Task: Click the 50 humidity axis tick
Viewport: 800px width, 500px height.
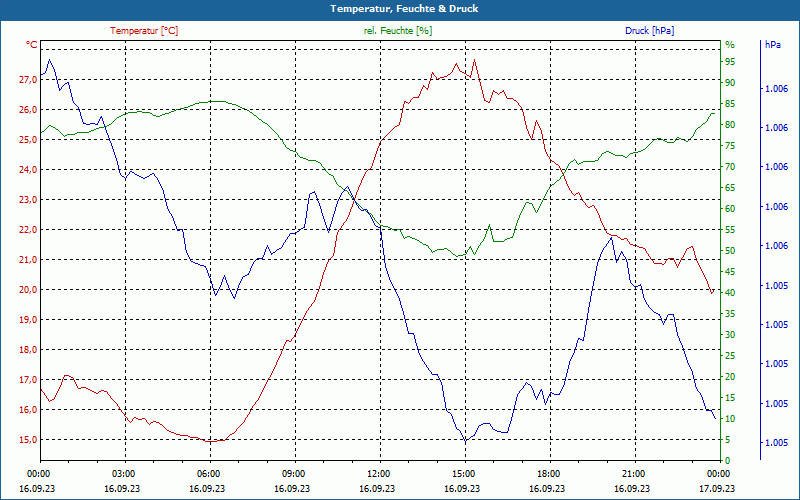Action: (x=730, y=251)
